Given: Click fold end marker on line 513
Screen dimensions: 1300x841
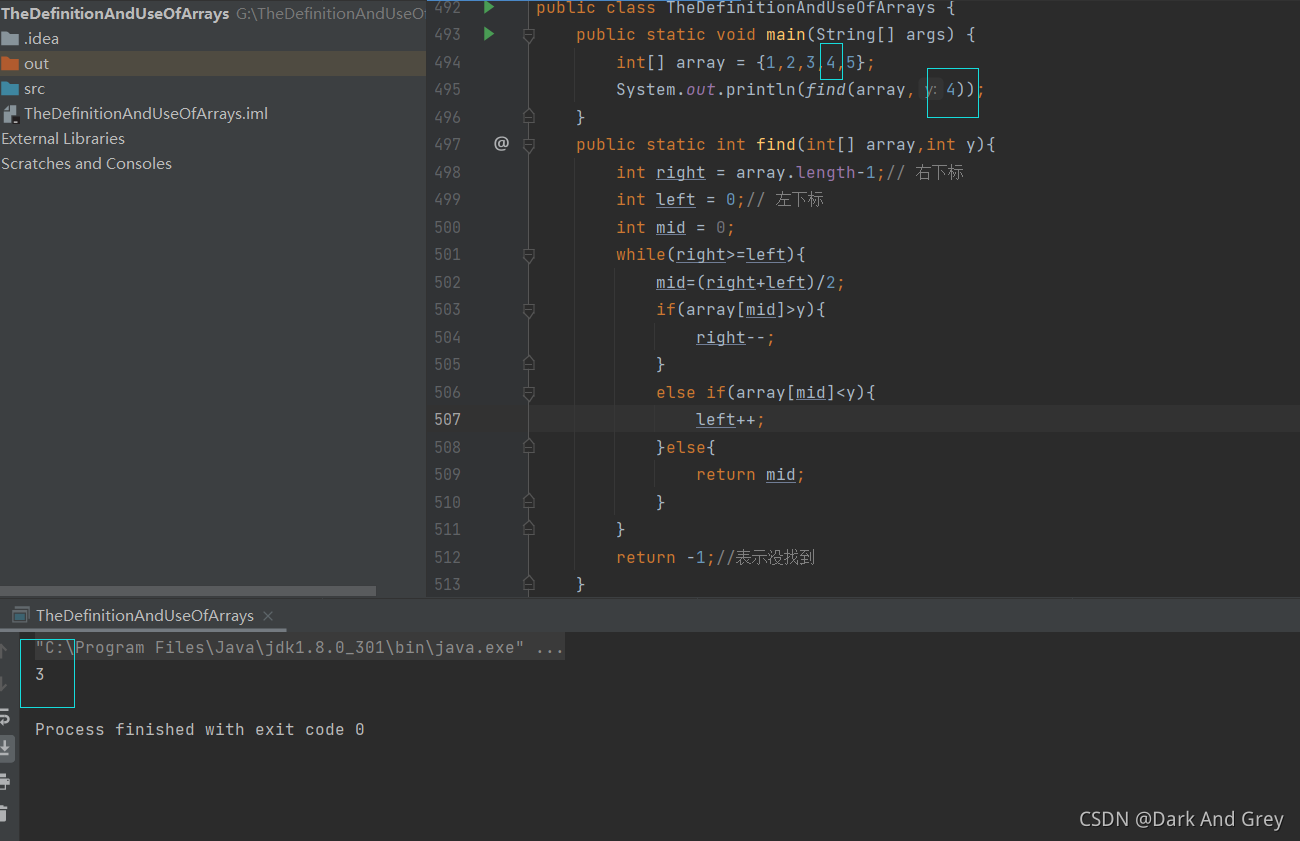Looking at the screenshot, I should pos(529,584).
